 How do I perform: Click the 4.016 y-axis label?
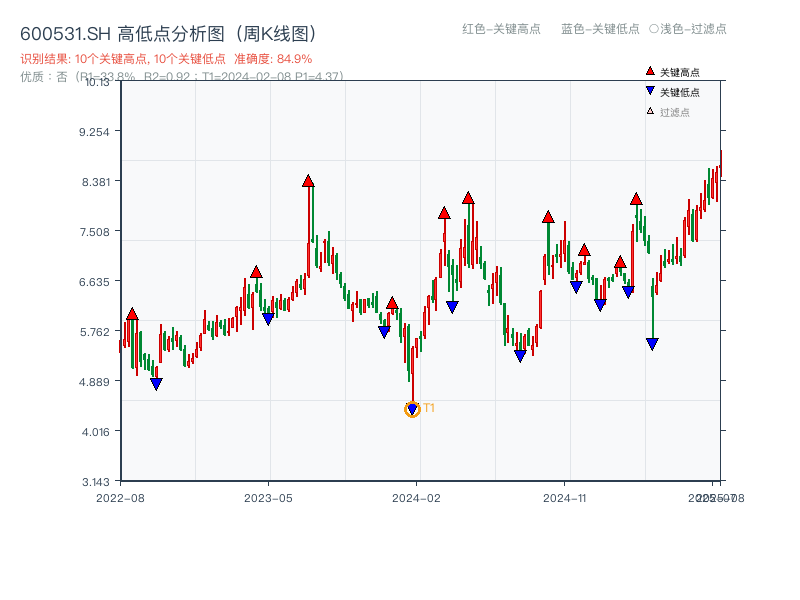click(x=95, y=432)
